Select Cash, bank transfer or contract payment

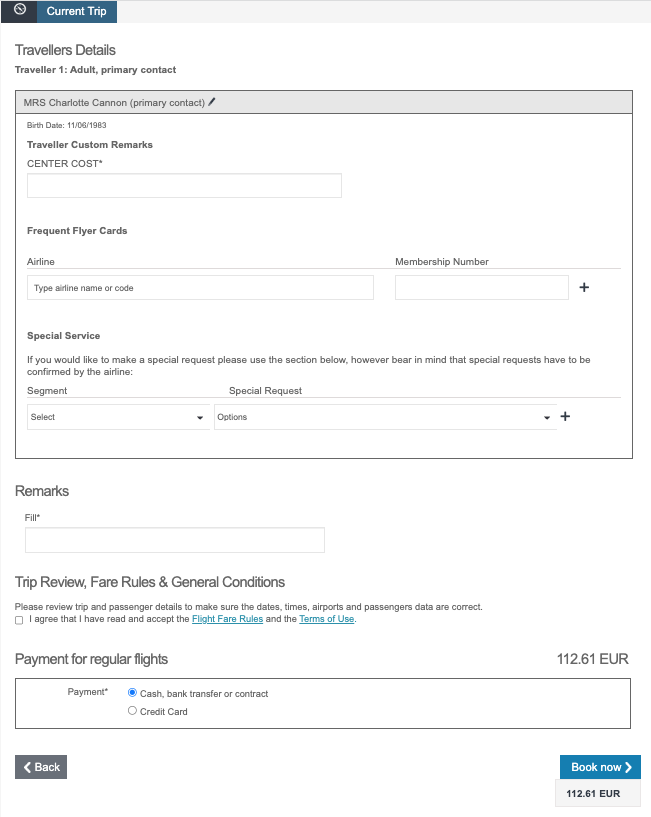(133, 692)
